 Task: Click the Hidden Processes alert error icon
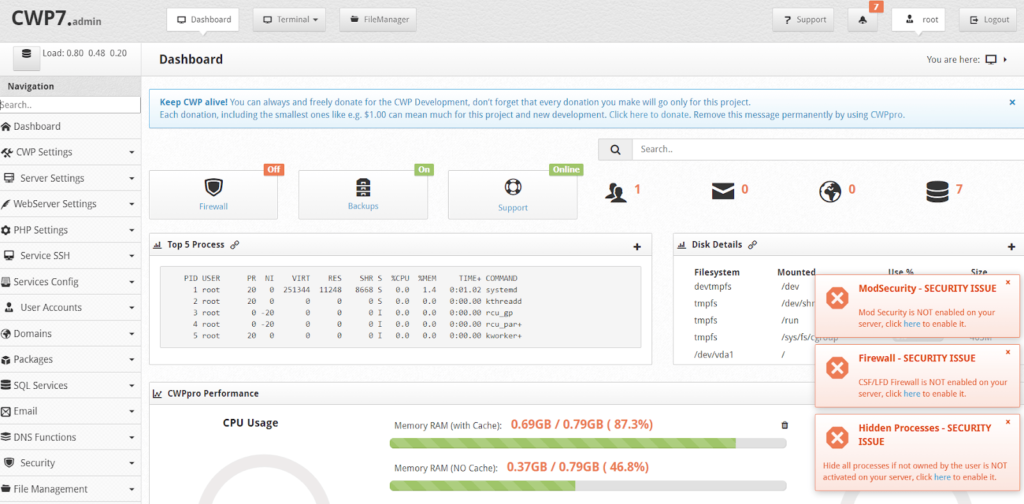837,438
